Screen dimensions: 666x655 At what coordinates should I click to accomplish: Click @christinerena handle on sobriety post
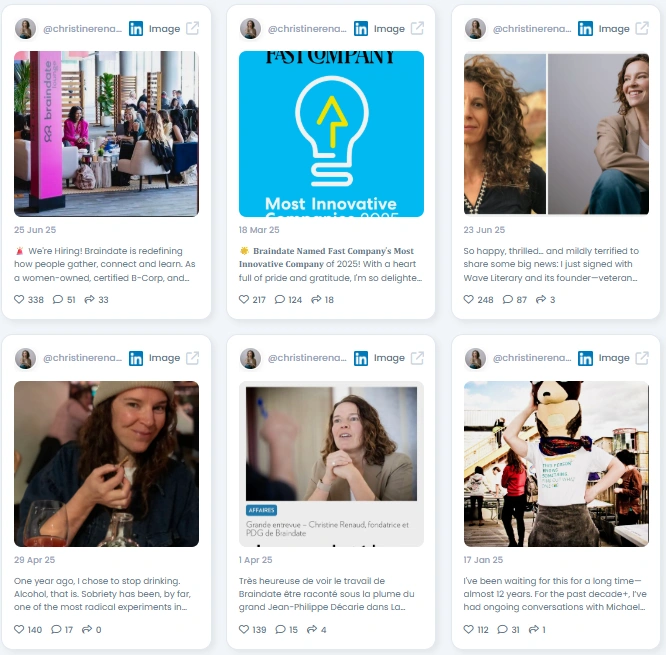point(82,358)
